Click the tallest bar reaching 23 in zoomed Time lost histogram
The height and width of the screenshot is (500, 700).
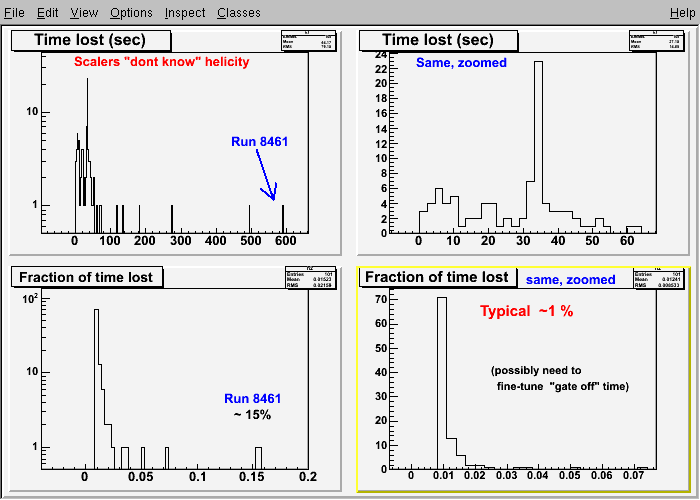(538, 147)
